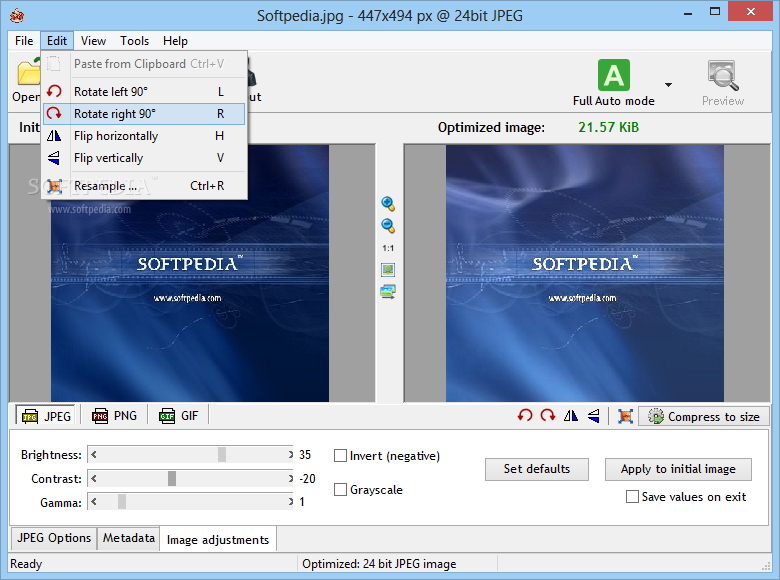Switch to PNG format tab
Screen dimensions: 780x580
pos(114,416)
